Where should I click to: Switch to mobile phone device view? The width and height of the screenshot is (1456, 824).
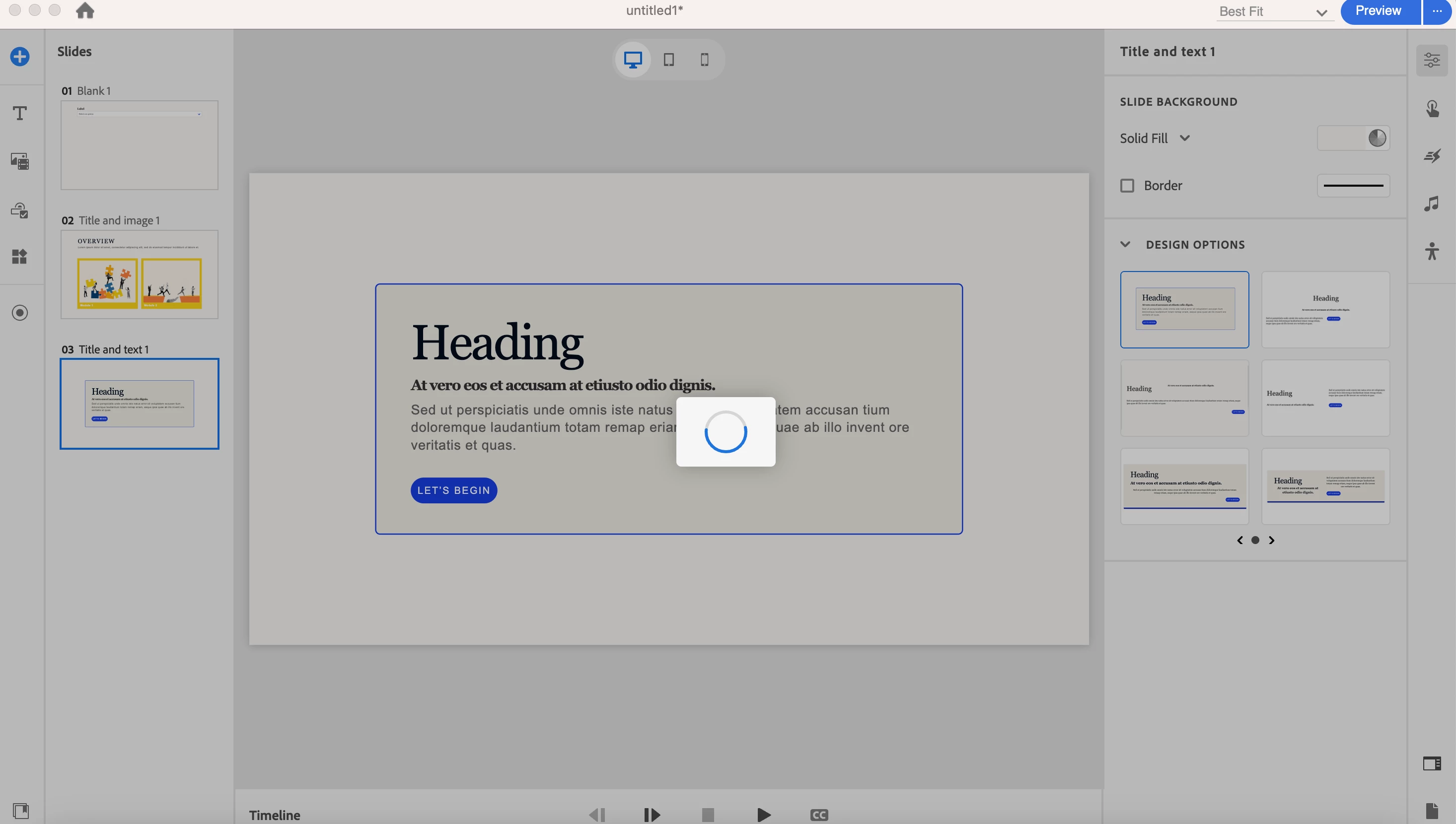[x=704, y=60]
